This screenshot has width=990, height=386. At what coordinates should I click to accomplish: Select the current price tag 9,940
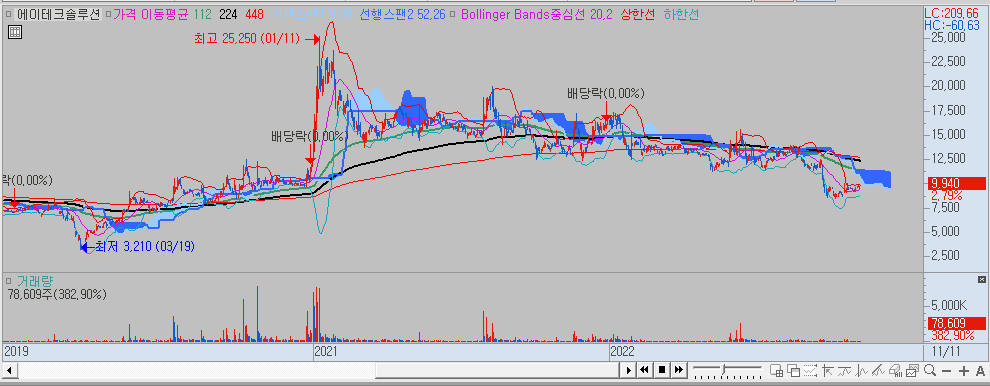click(956, 183)
